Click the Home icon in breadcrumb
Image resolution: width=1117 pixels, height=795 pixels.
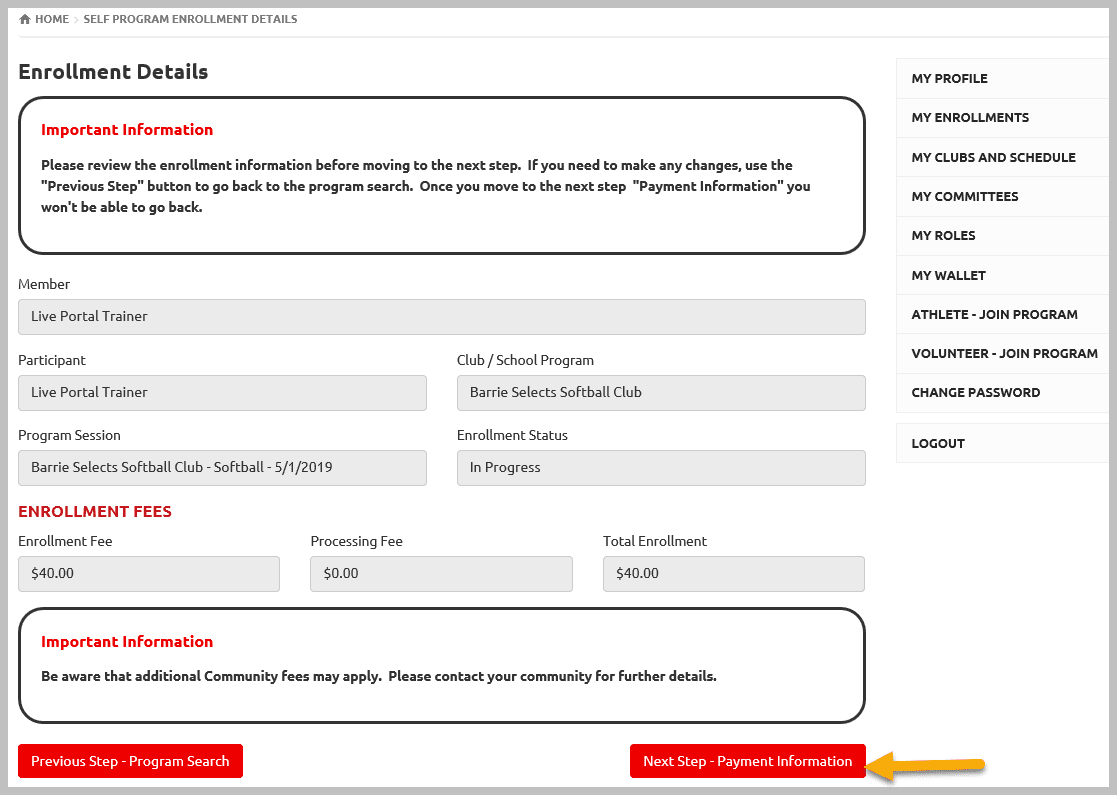(25, 19)
